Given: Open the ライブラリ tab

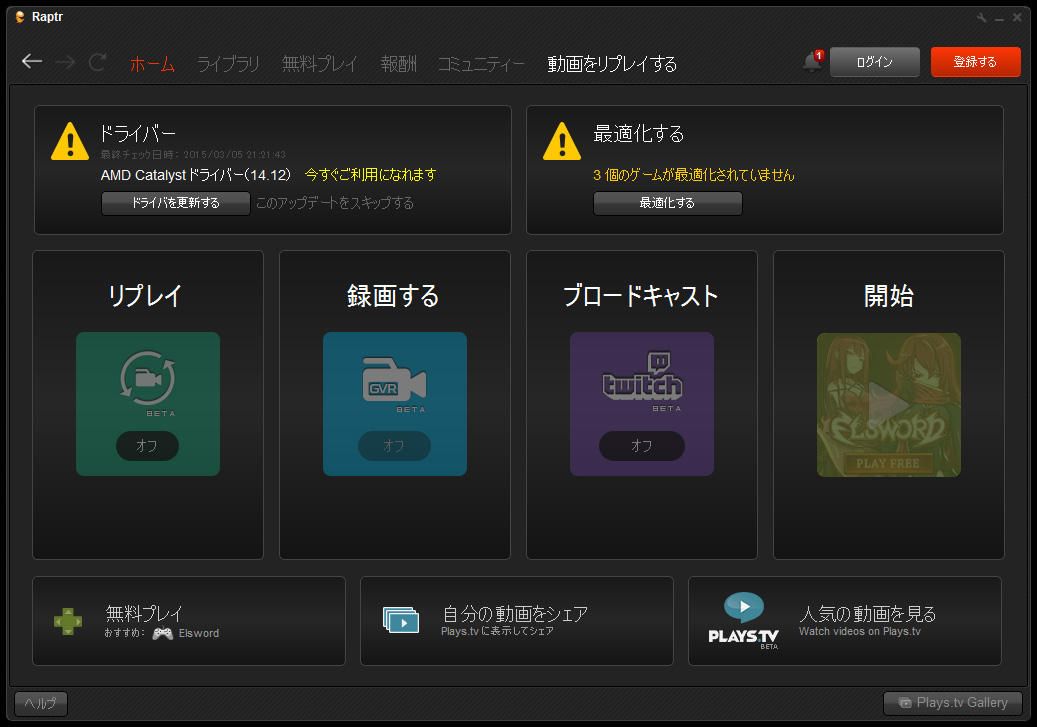Looking at the screenshot, I should tap(228, 64).
